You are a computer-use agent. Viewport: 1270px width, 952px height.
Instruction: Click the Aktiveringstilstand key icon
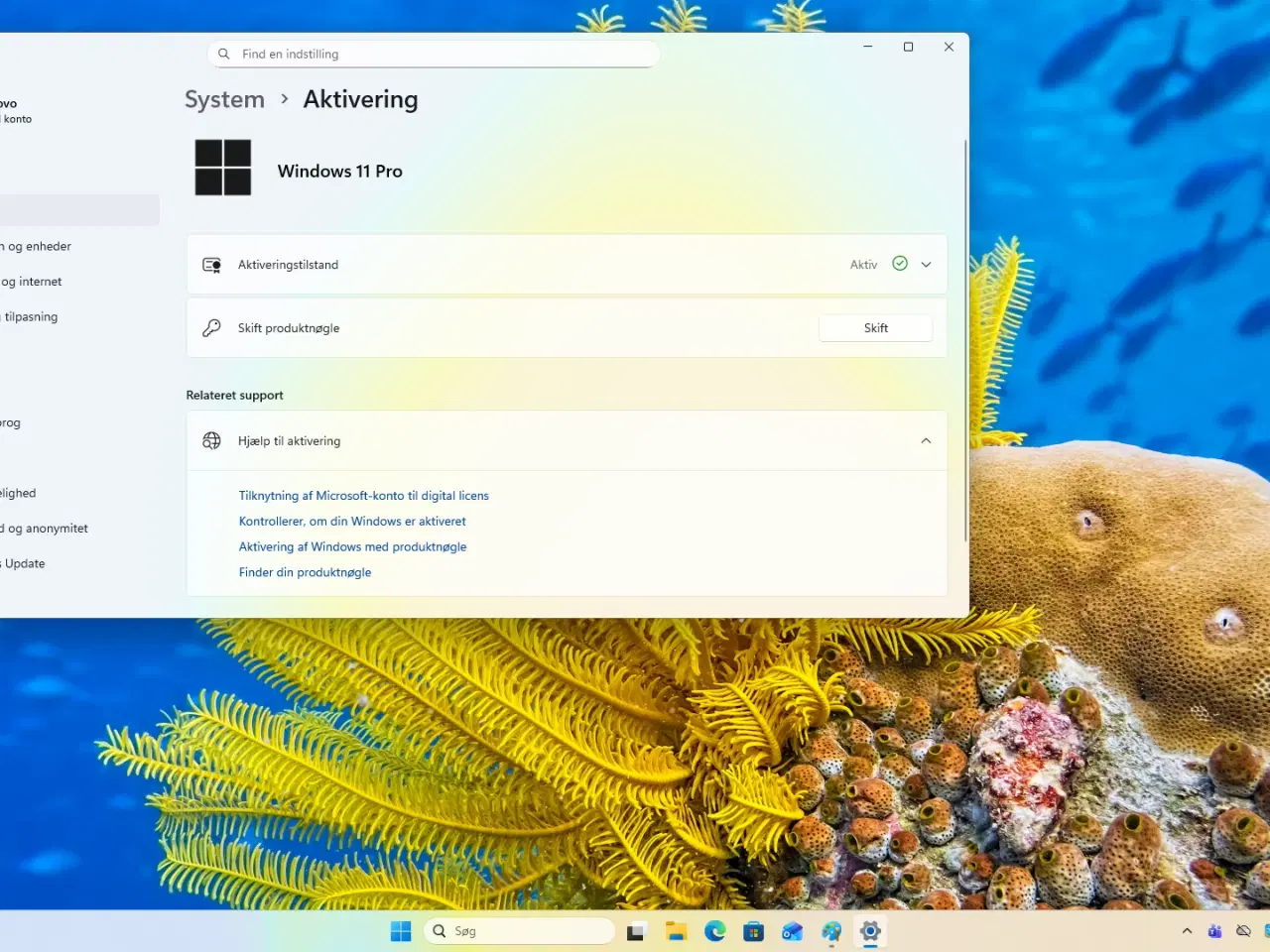211,264
